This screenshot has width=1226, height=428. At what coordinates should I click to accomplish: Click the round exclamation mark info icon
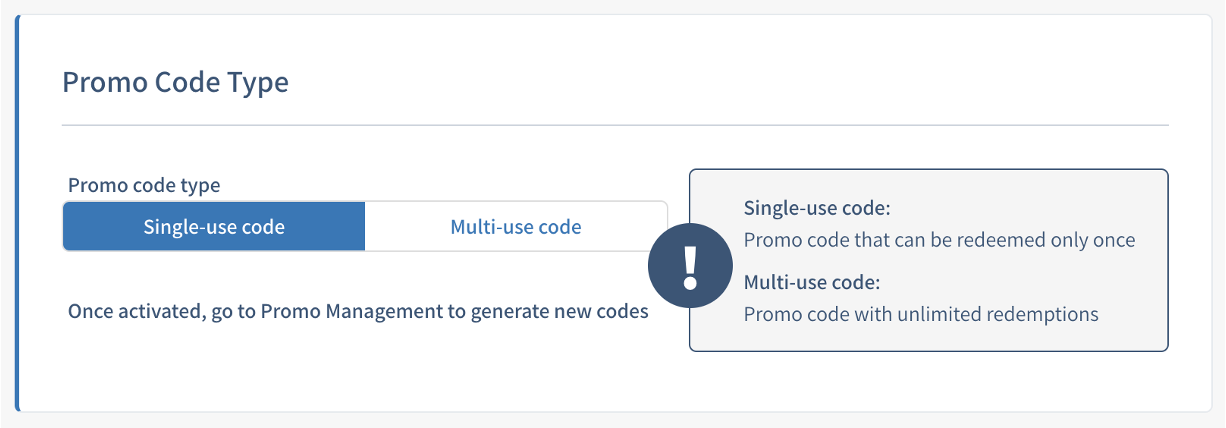point(688,263)
